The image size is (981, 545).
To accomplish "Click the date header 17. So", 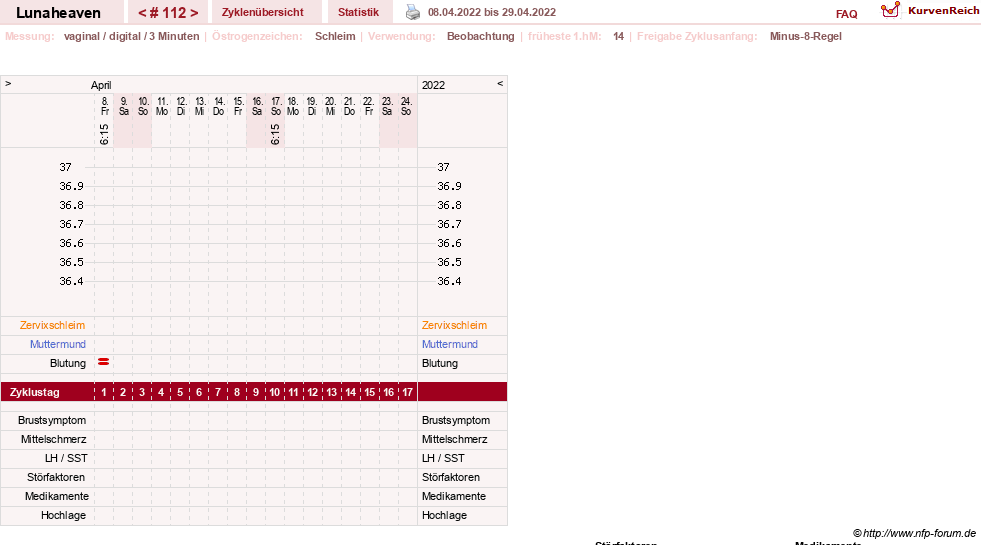I will [x=276, y=106].
